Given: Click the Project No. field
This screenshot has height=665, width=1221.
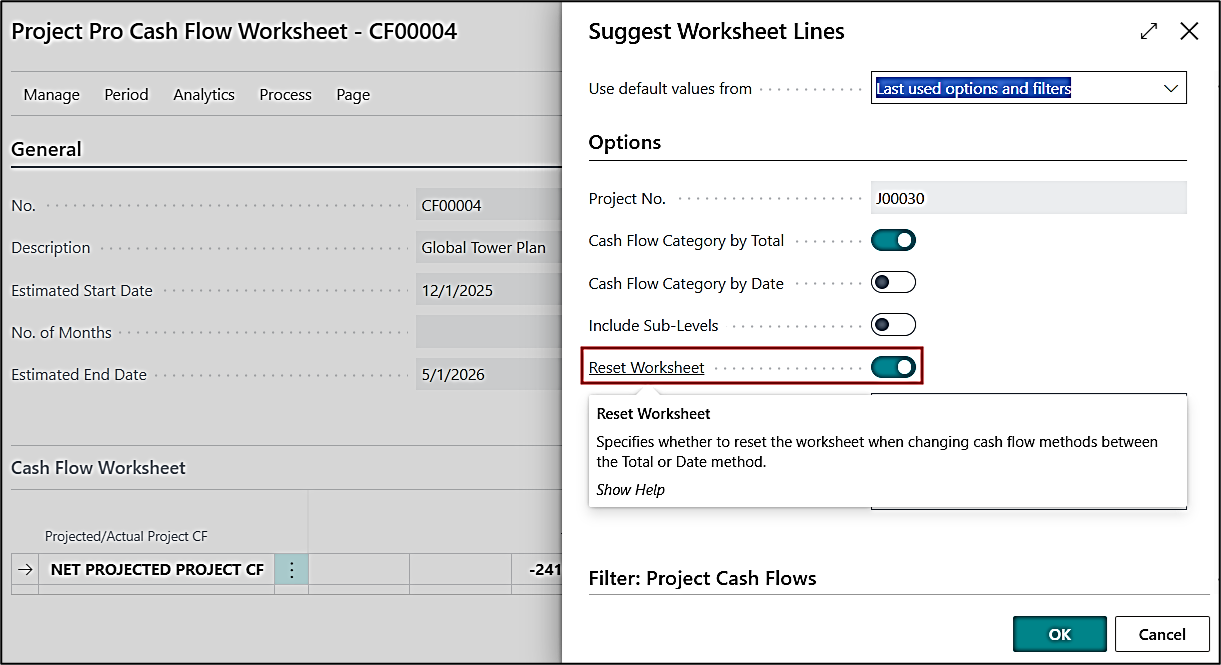Looking at the screenshot, I should pyautogui.click(x=1028, y=198).
